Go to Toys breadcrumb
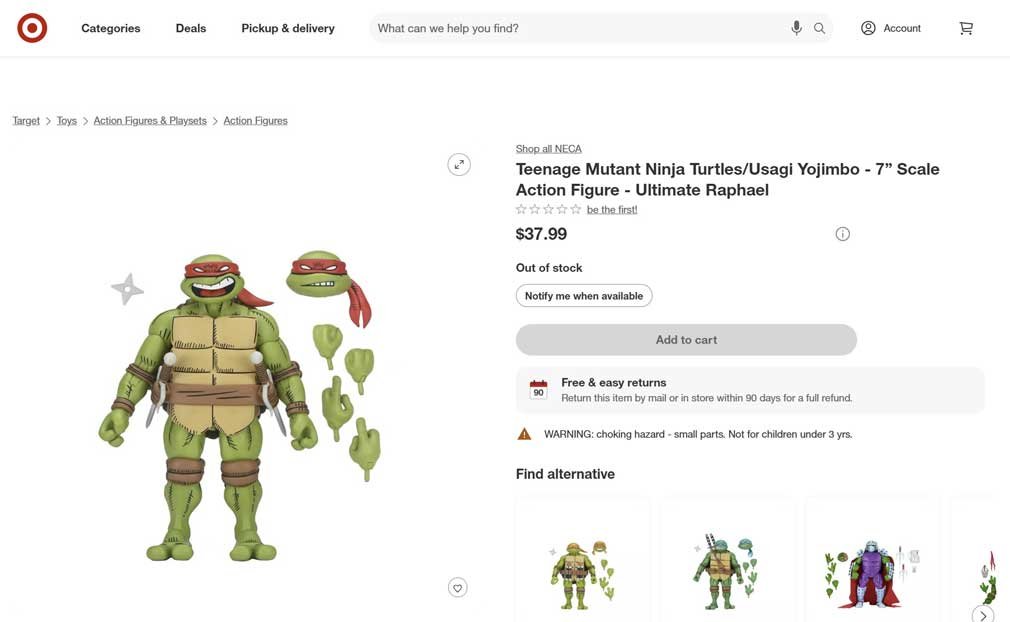The height and width of the screenshot is (622, 1010). 67,121
